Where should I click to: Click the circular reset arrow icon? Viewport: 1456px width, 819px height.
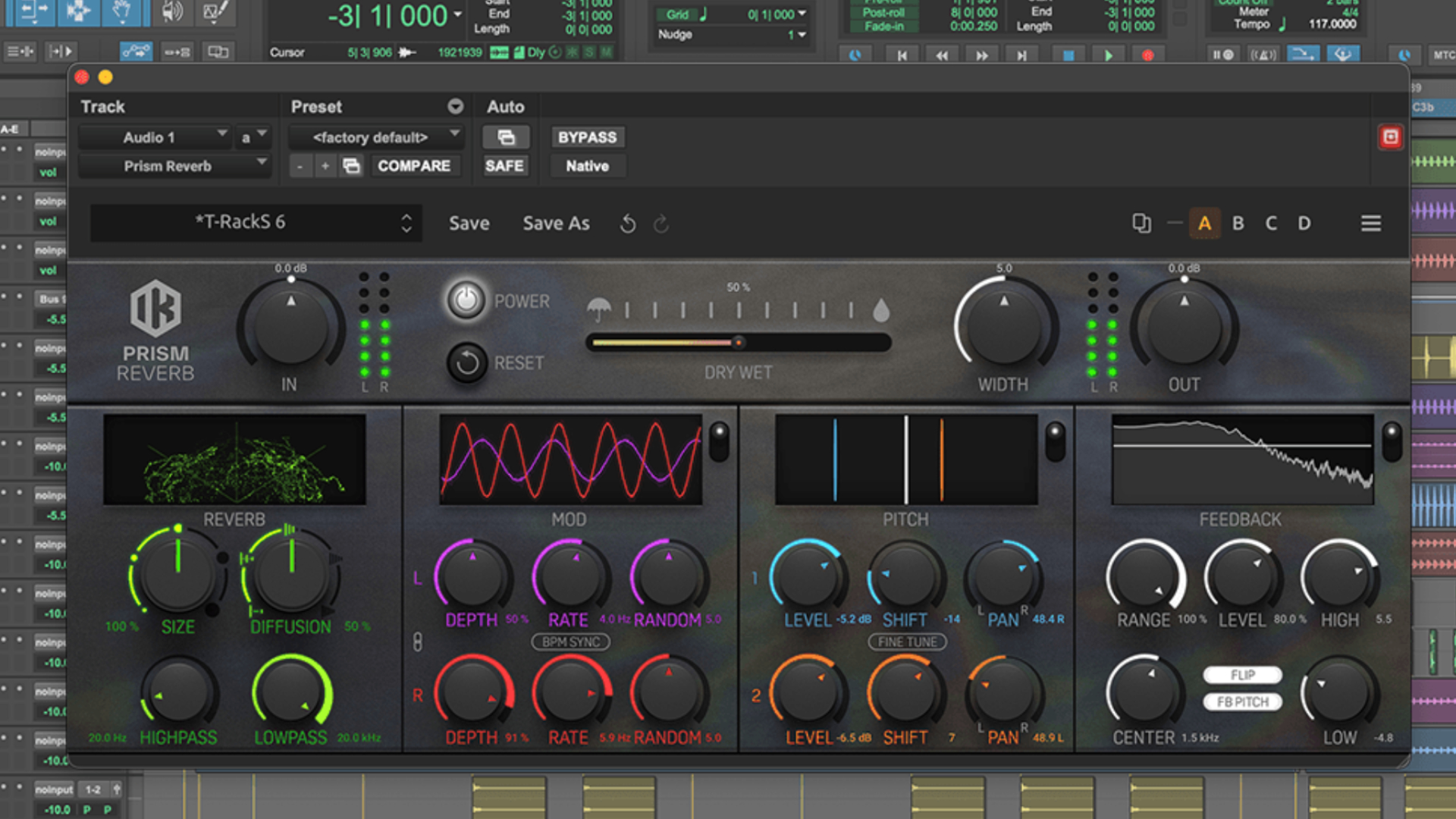click(466, 363)
